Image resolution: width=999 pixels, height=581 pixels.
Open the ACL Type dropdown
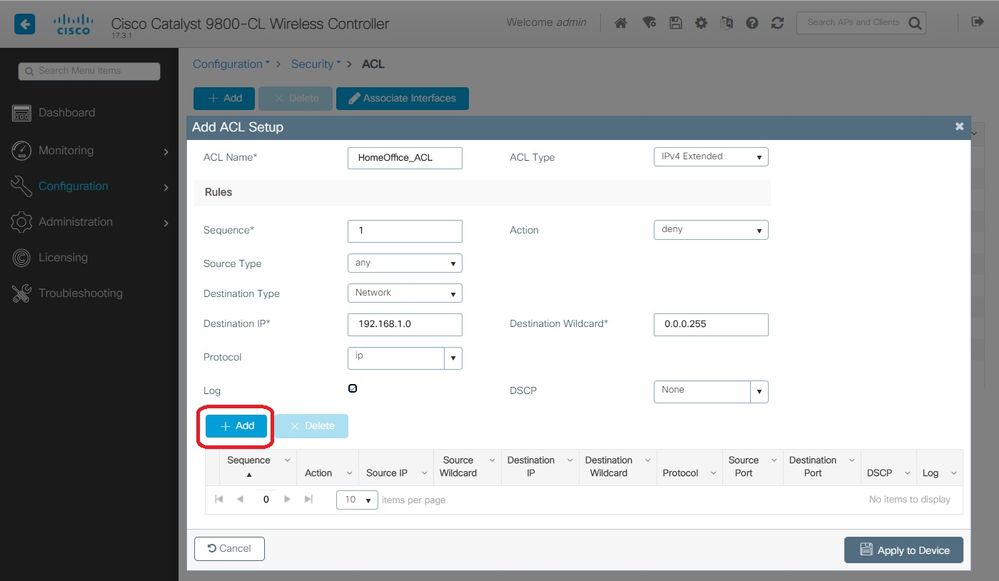click(710, 157)
